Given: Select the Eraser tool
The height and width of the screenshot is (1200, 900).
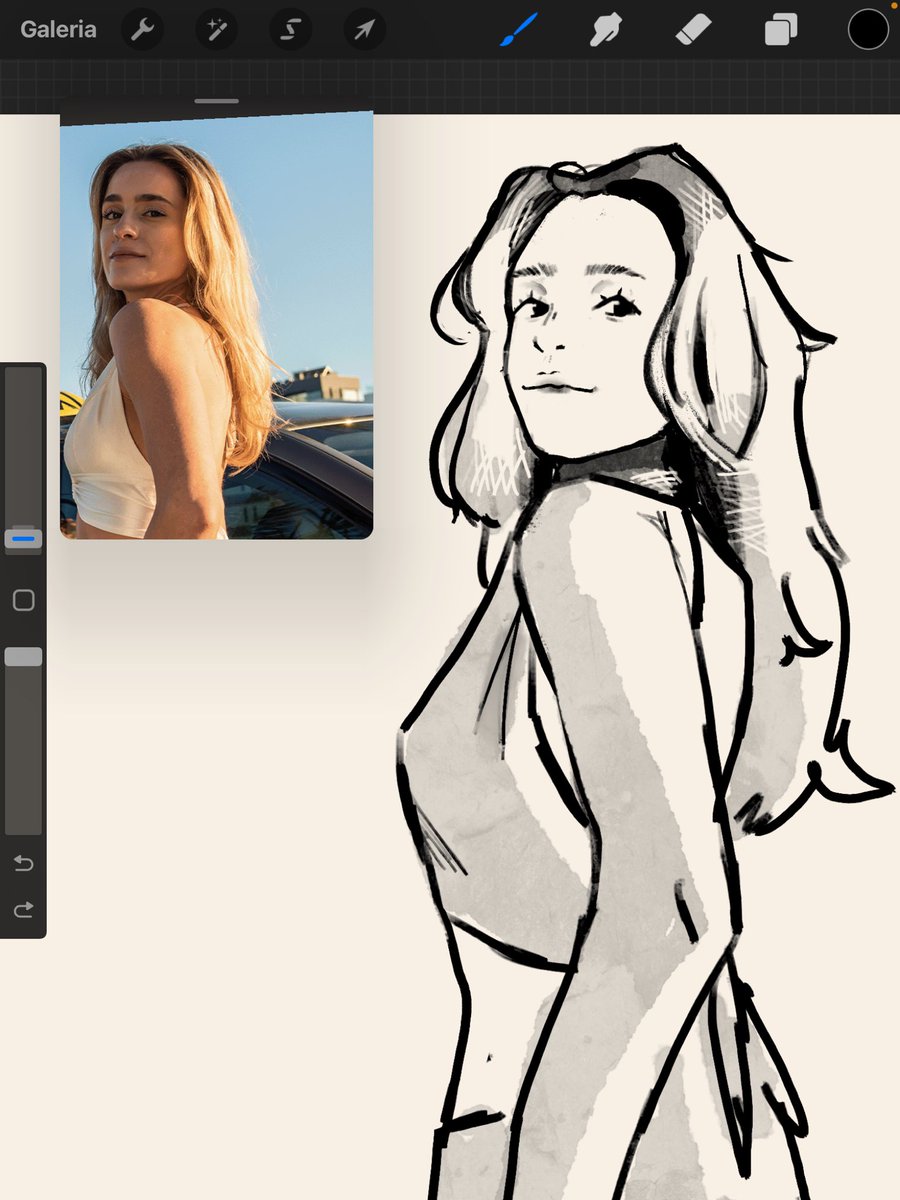Looking at the screenshot, I should pos(693,30).
